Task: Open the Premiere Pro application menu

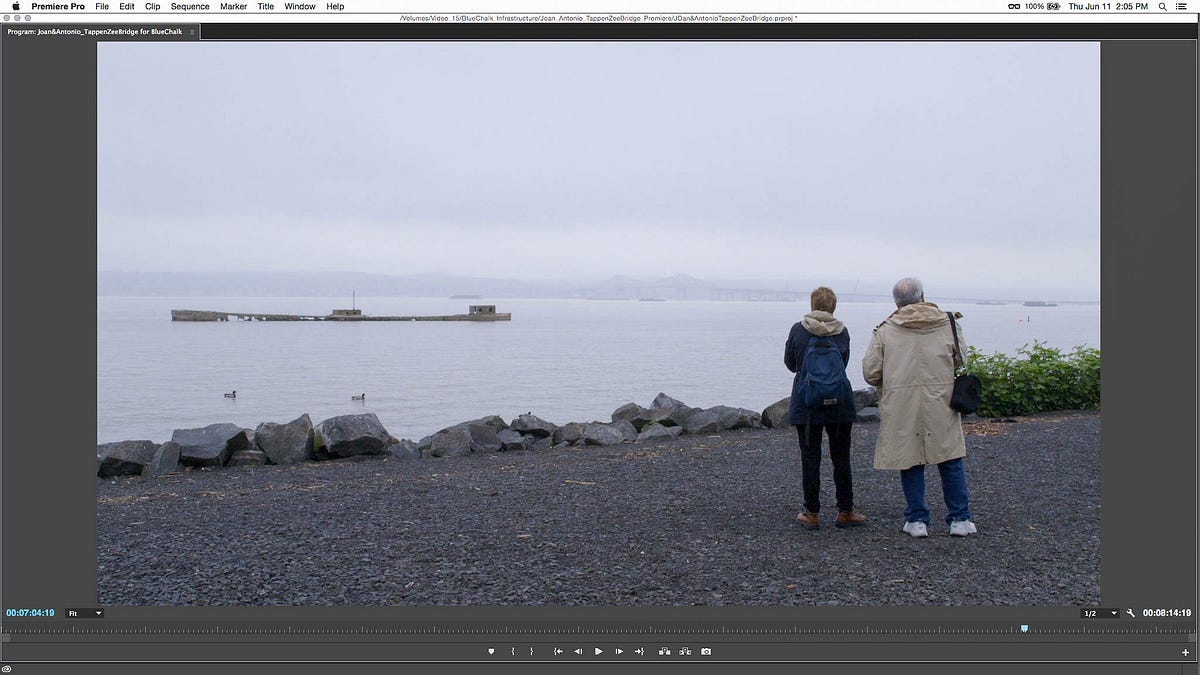Action: 58,6
